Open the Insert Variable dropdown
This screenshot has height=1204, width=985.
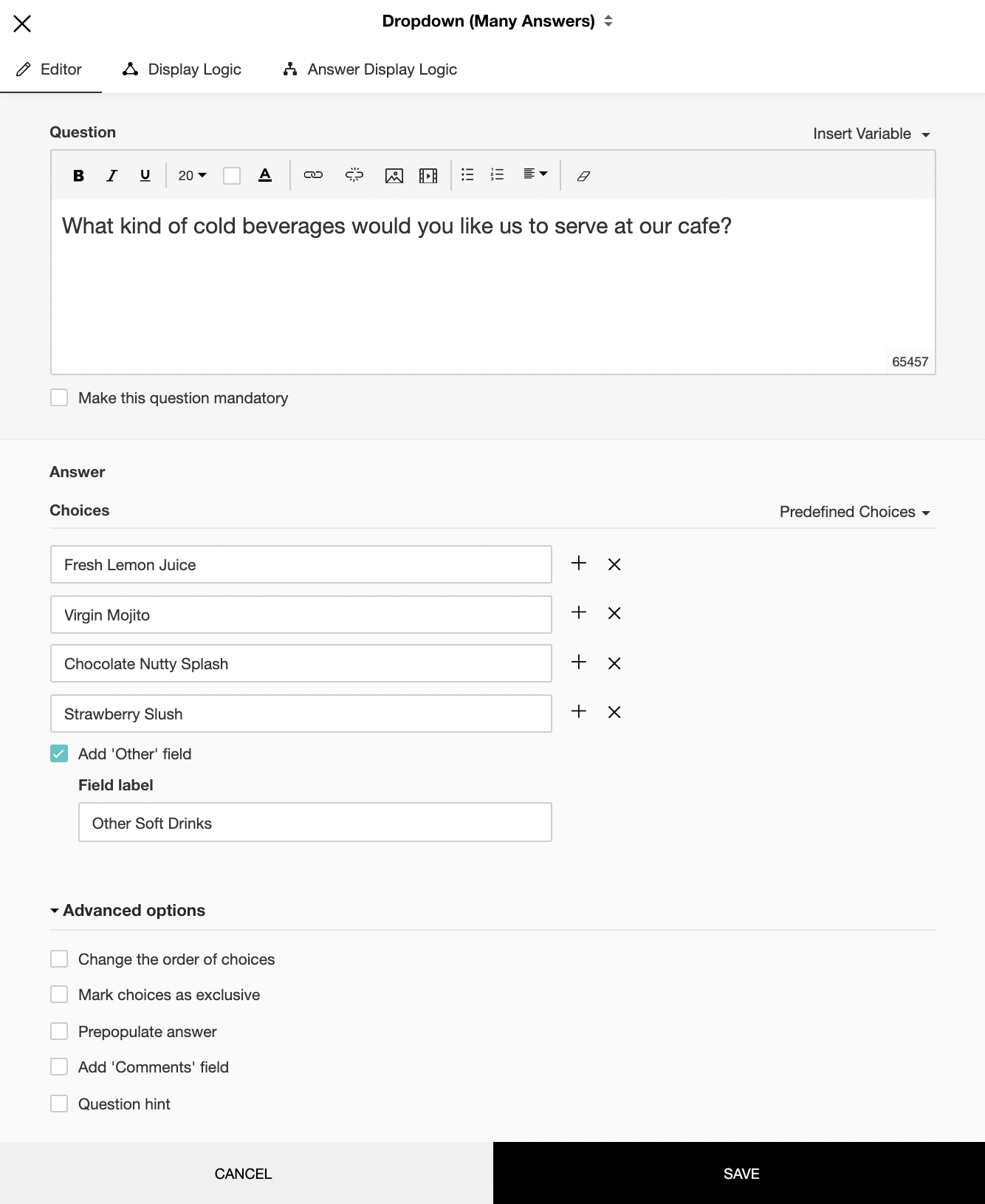871,134
